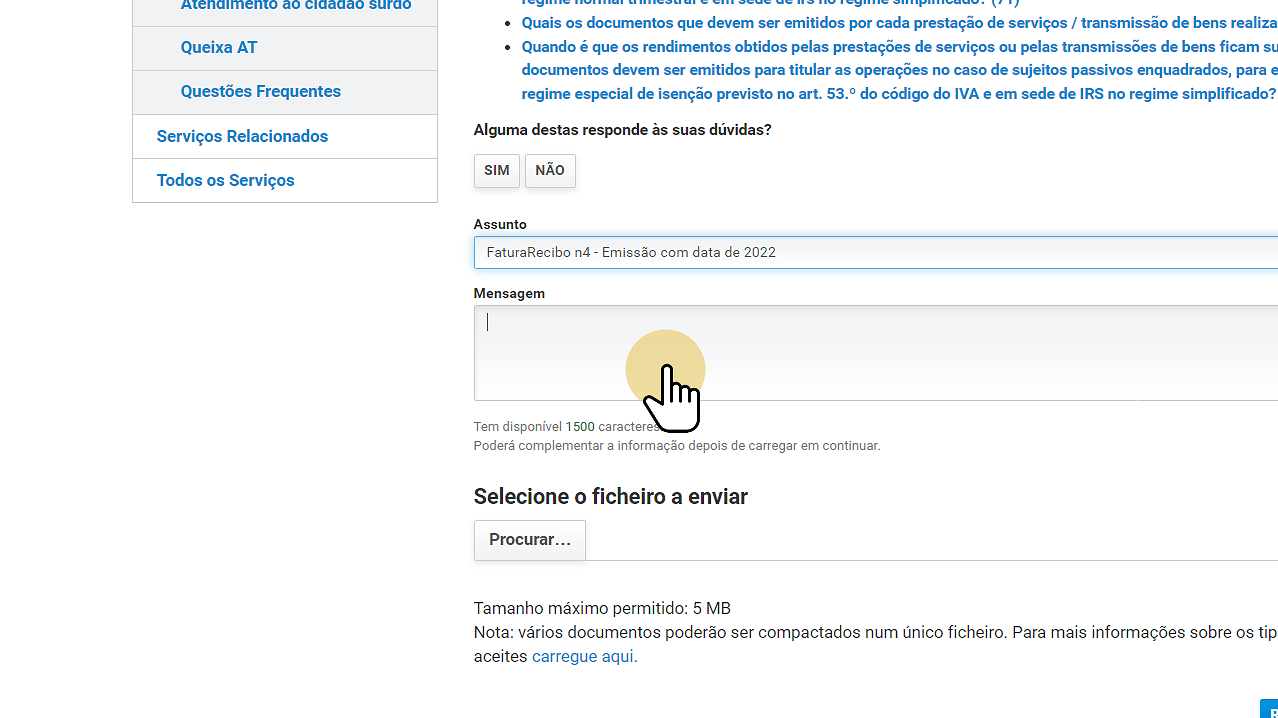This screenshot has height=718, width=1278.
Task: Follow the carregue aqui link
Action: point(582,656)
